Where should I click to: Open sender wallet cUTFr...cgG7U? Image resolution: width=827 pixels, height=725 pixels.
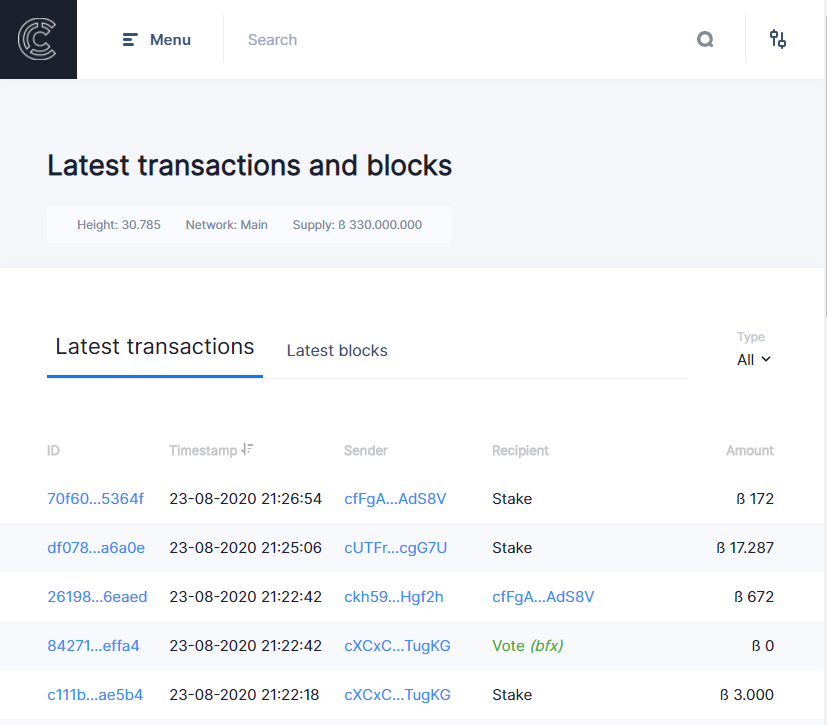[x=396, y=548]
